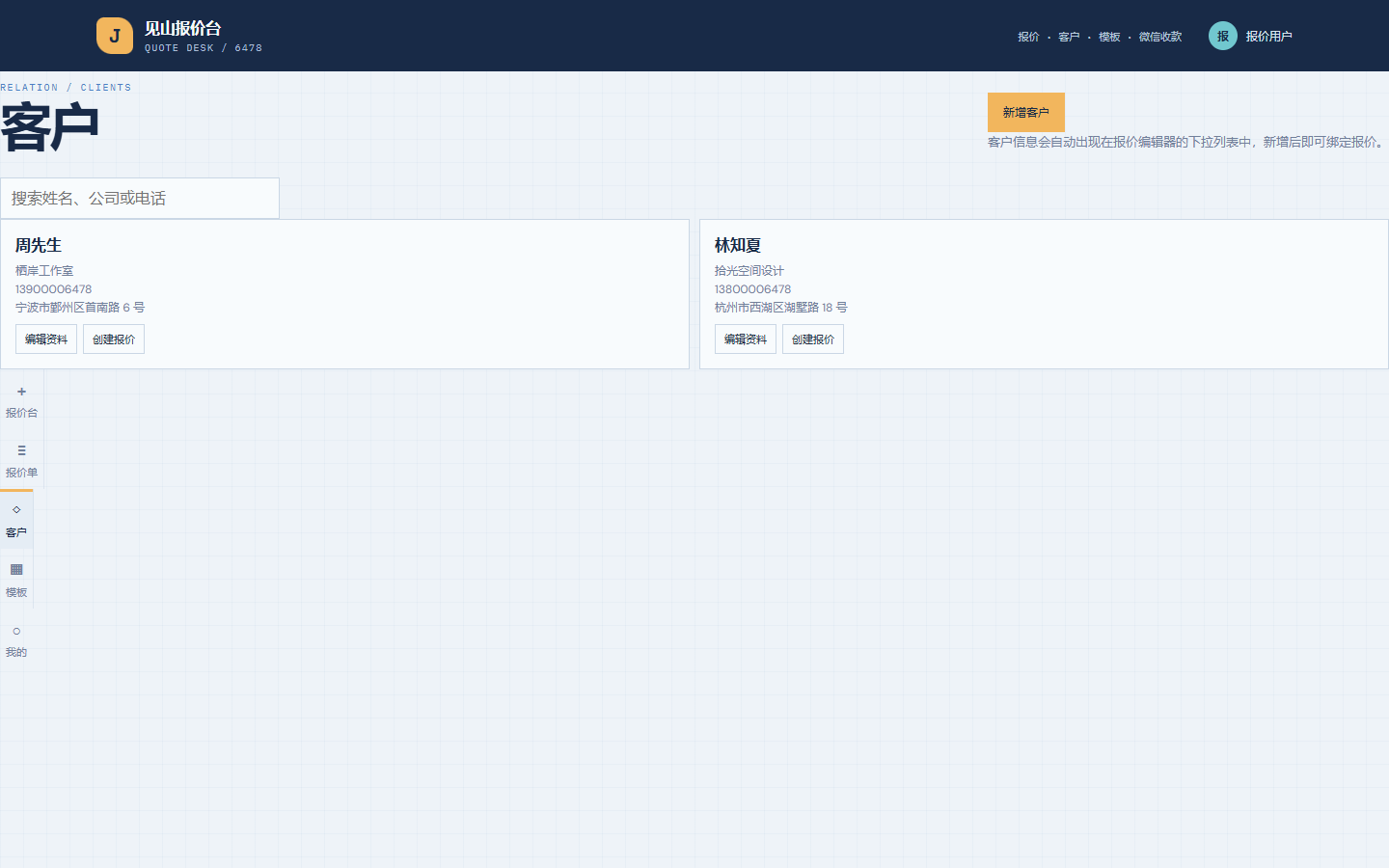This screenshot has width=1389, height=868.
Task: Click customer name 周先生
Action: (x=39, y=246)
